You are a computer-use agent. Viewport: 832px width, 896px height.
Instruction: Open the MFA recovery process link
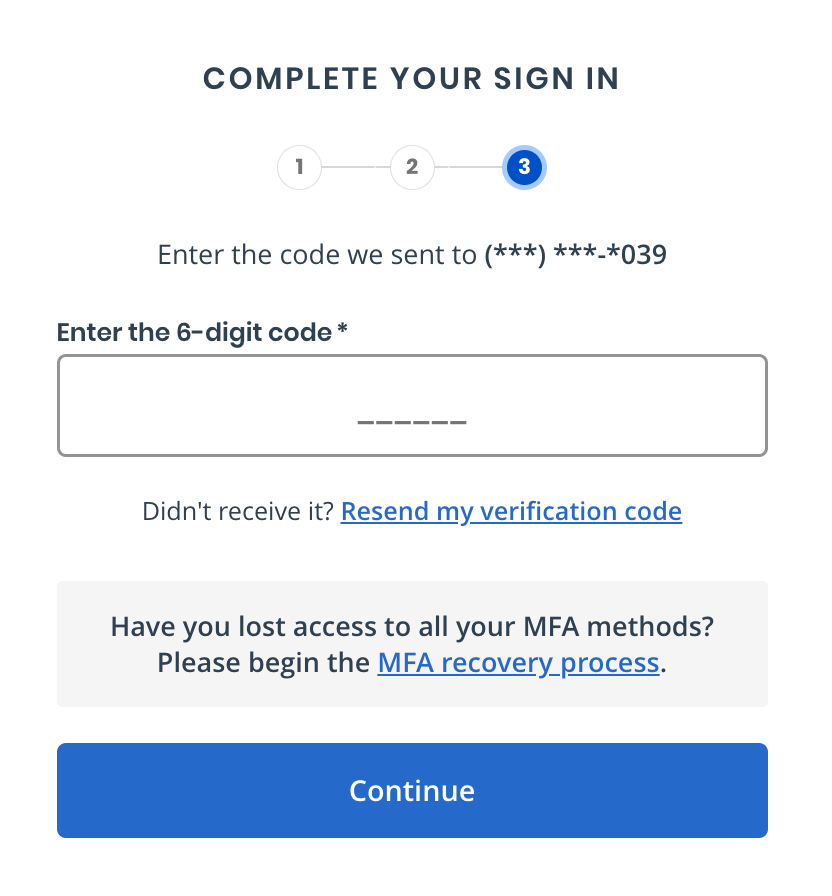[x=518, y=662]
